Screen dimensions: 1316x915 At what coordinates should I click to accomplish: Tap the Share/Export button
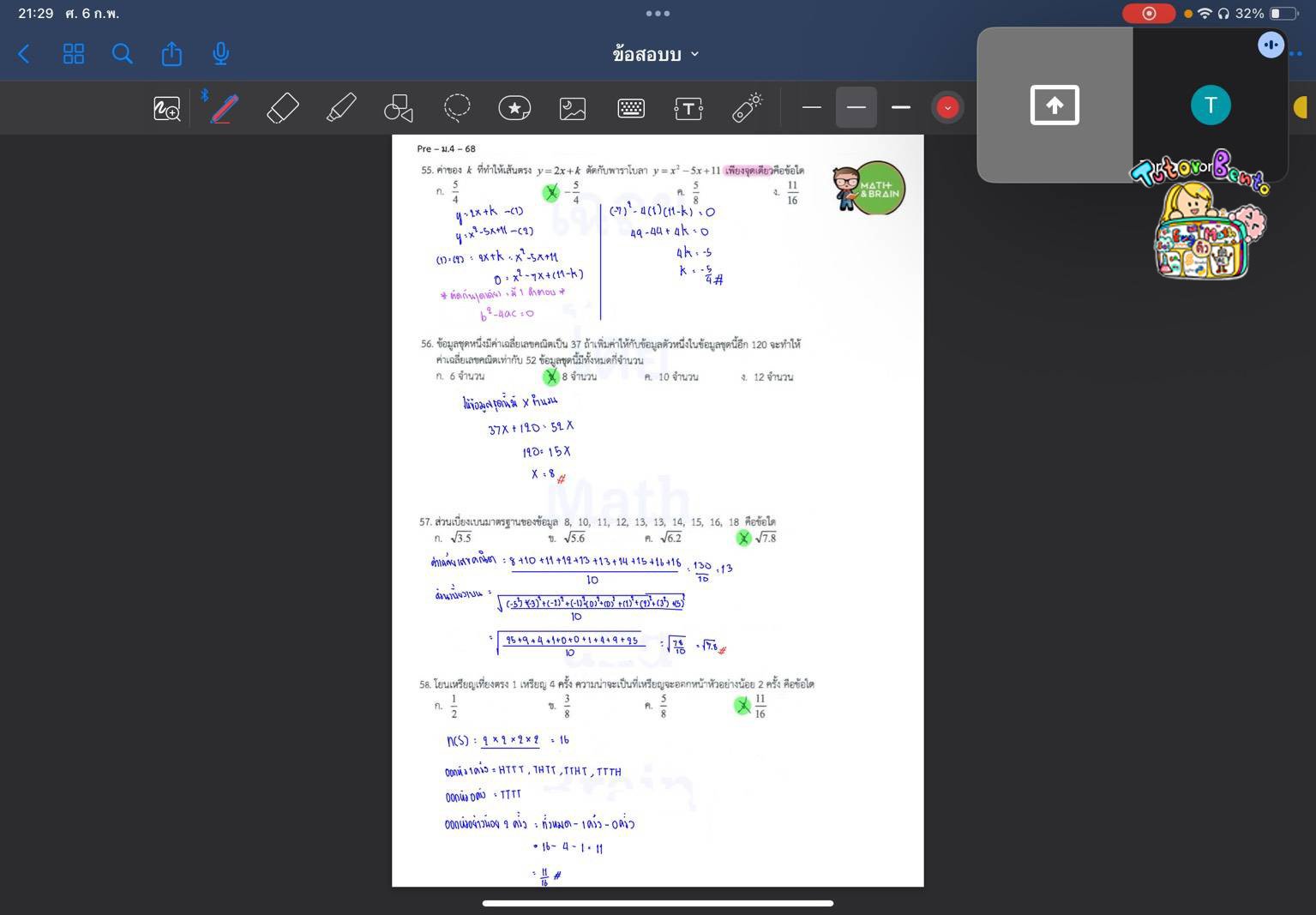click(171, 54)
